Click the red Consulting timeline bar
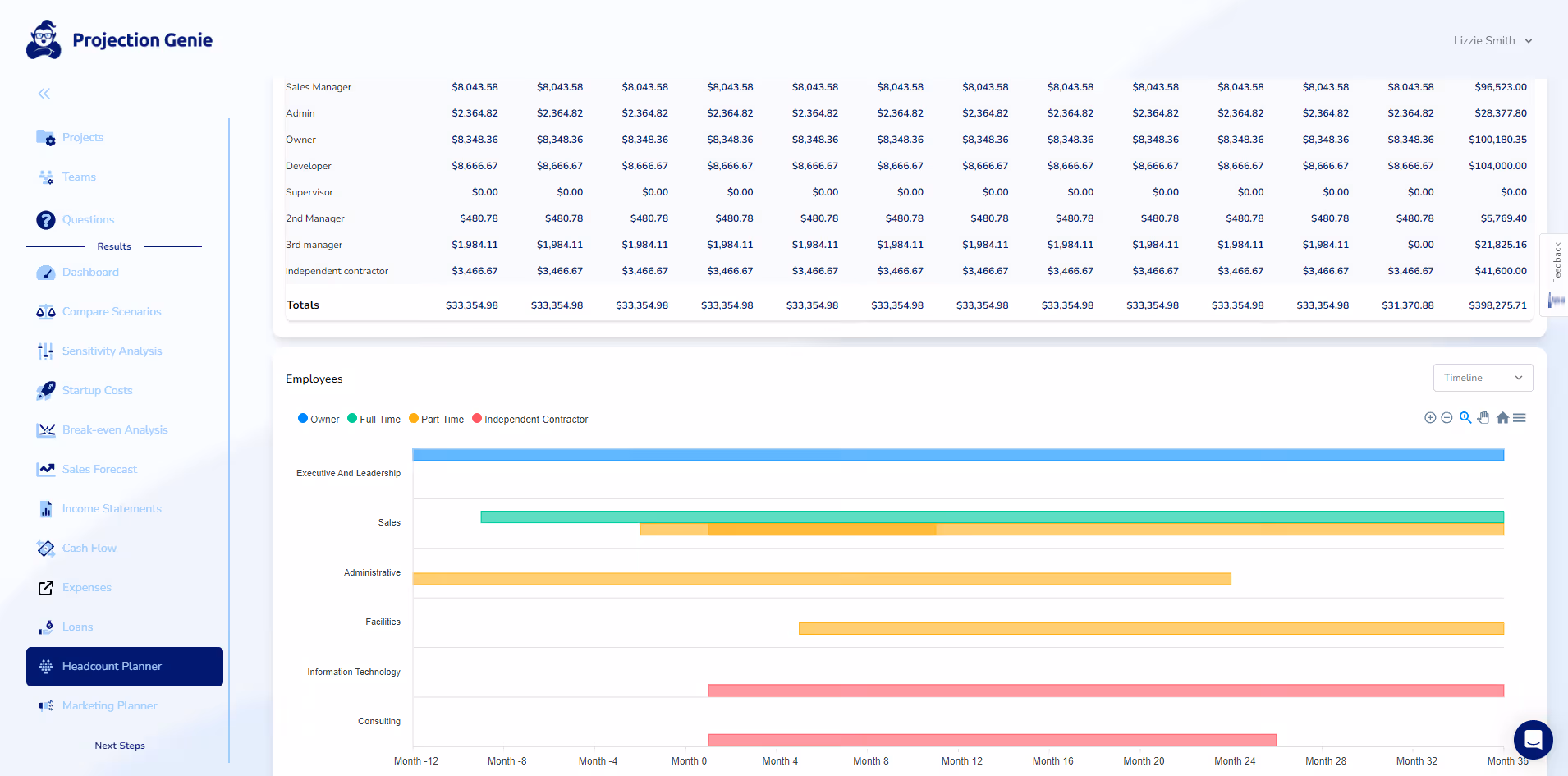 tap(992, 740)
